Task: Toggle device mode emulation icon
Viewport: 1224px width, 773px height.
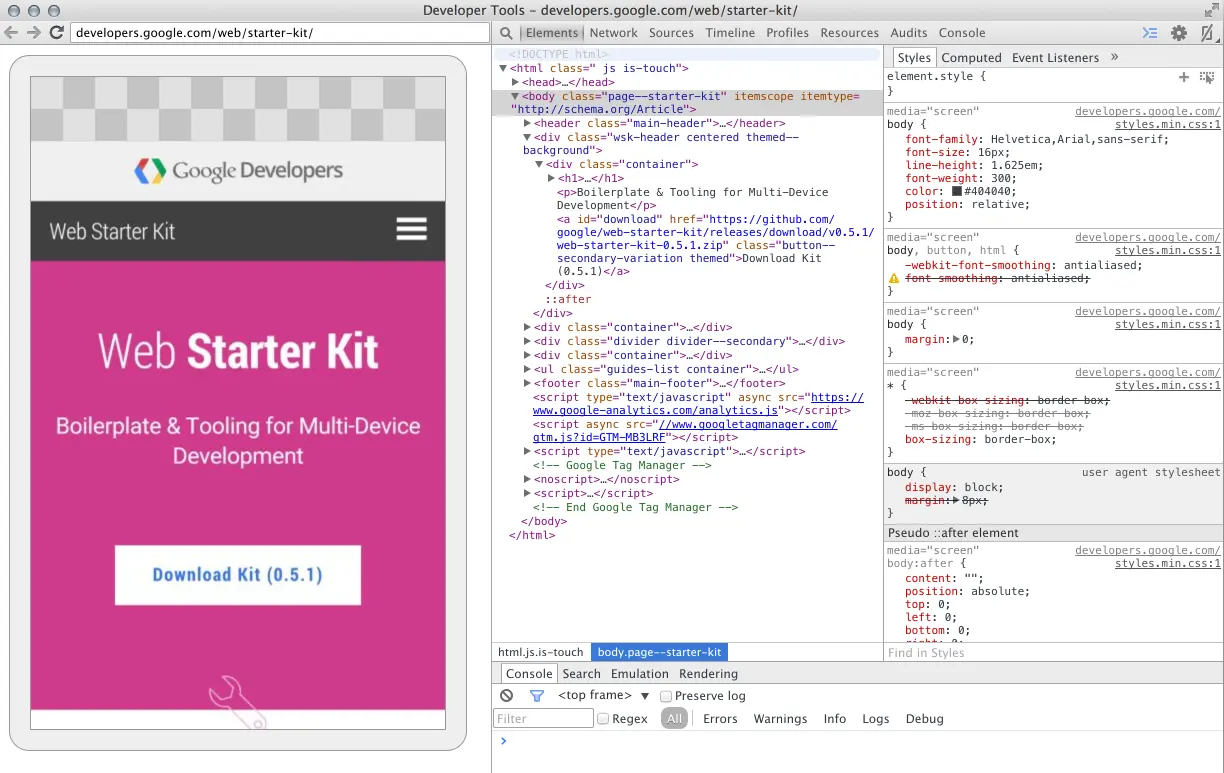Action: 1207,32
